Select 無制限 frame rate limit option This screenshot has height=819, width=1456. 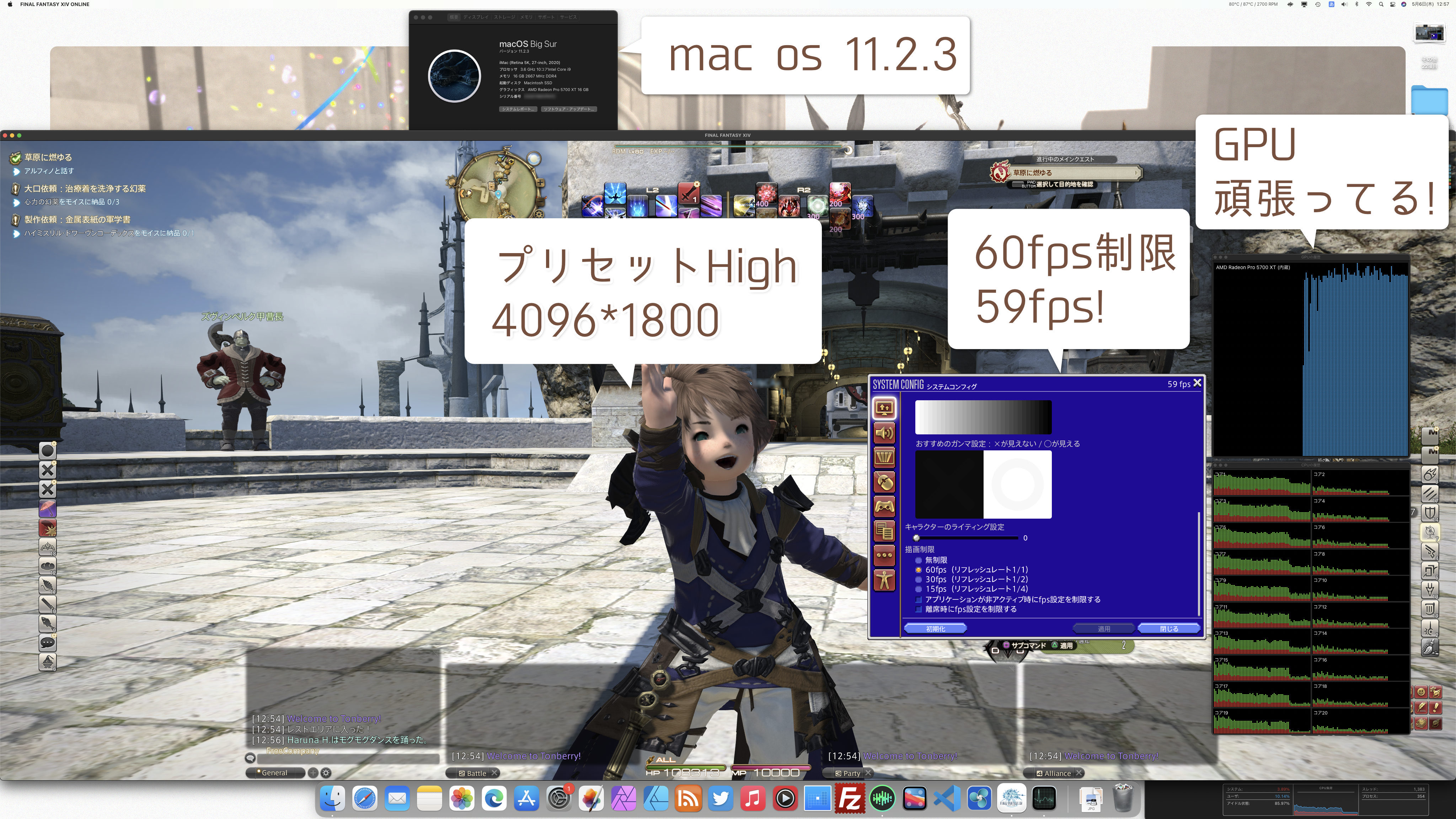pos(931,560)
